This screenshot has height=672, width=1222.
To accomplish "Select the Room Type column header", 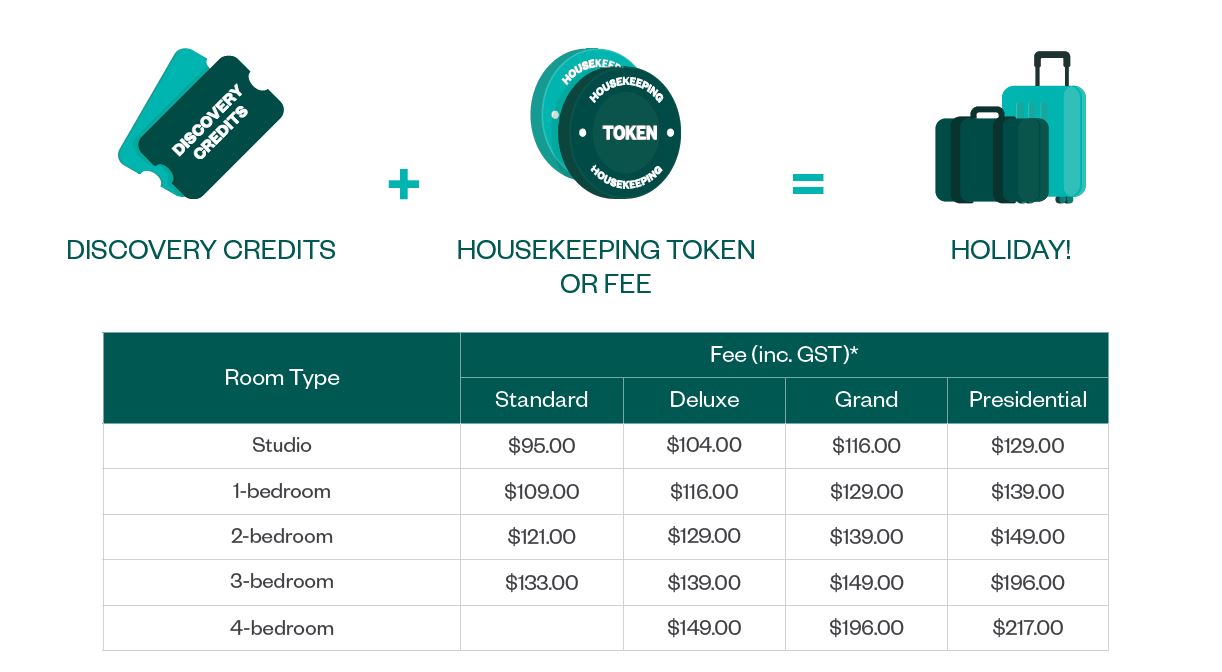I will [x=282, y=378].
